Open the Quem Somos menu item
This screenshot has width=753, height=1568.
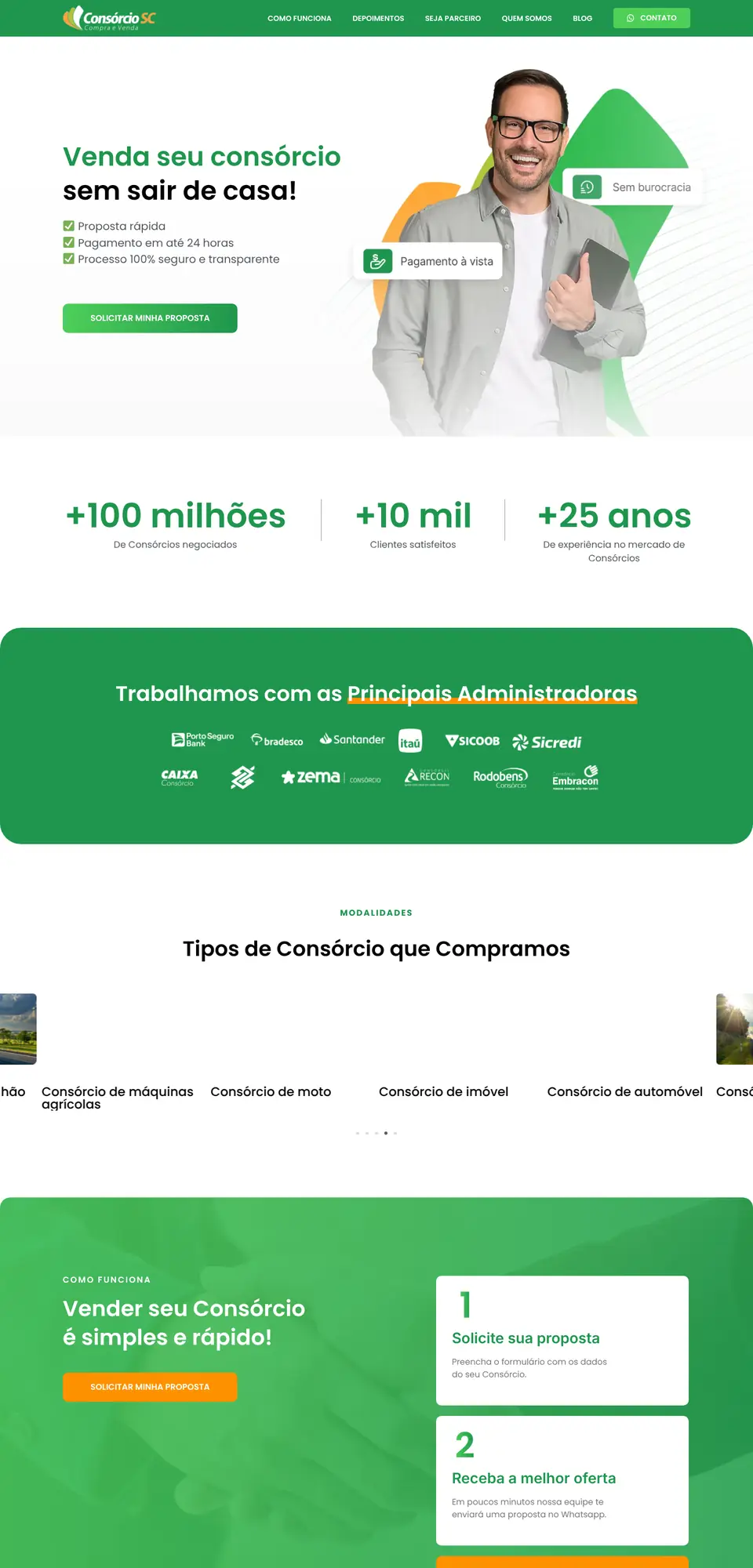(527, 18)
